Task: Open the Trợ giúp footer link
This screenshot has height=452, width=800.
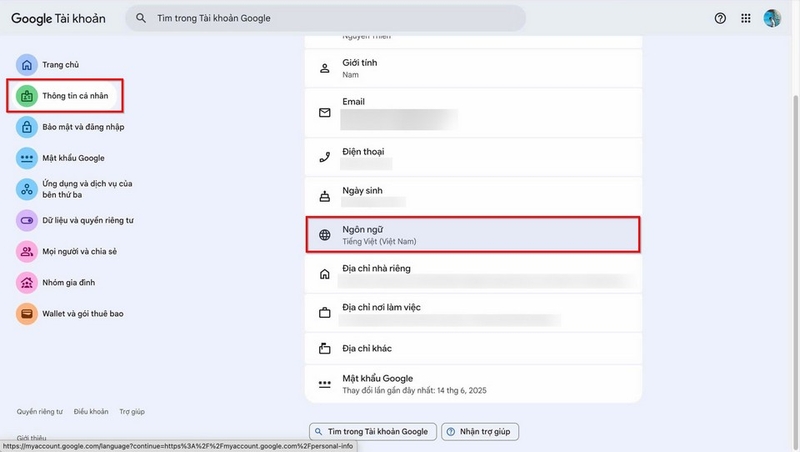Action: (132, 412)
